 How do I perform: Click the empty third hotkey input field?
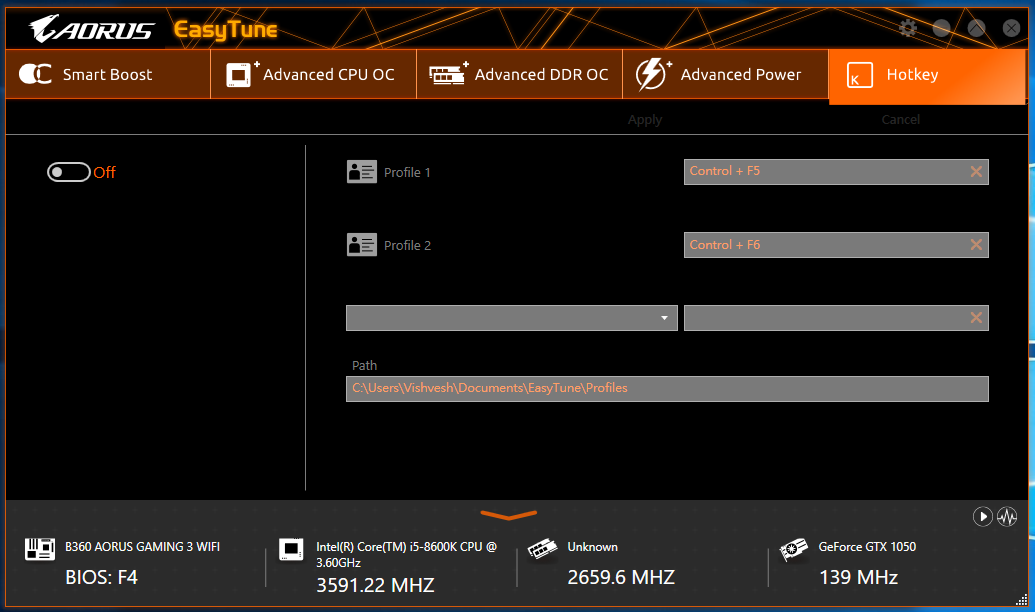point(836,318)
